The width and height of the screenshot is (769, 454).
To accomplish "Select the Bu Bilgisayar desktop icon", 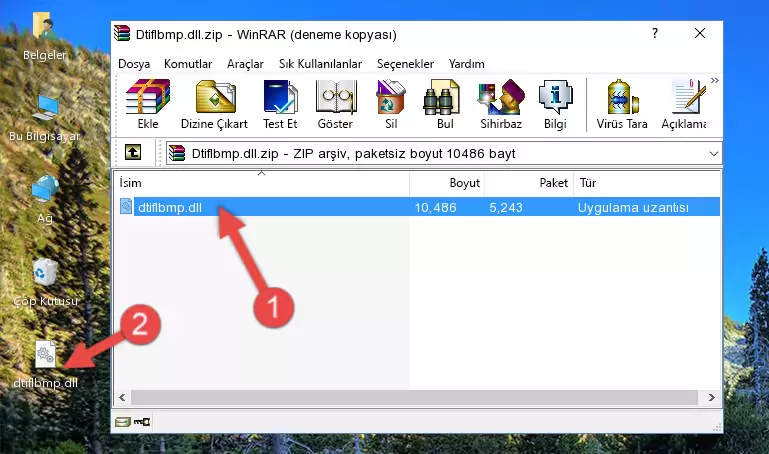I will pos(45,119).
